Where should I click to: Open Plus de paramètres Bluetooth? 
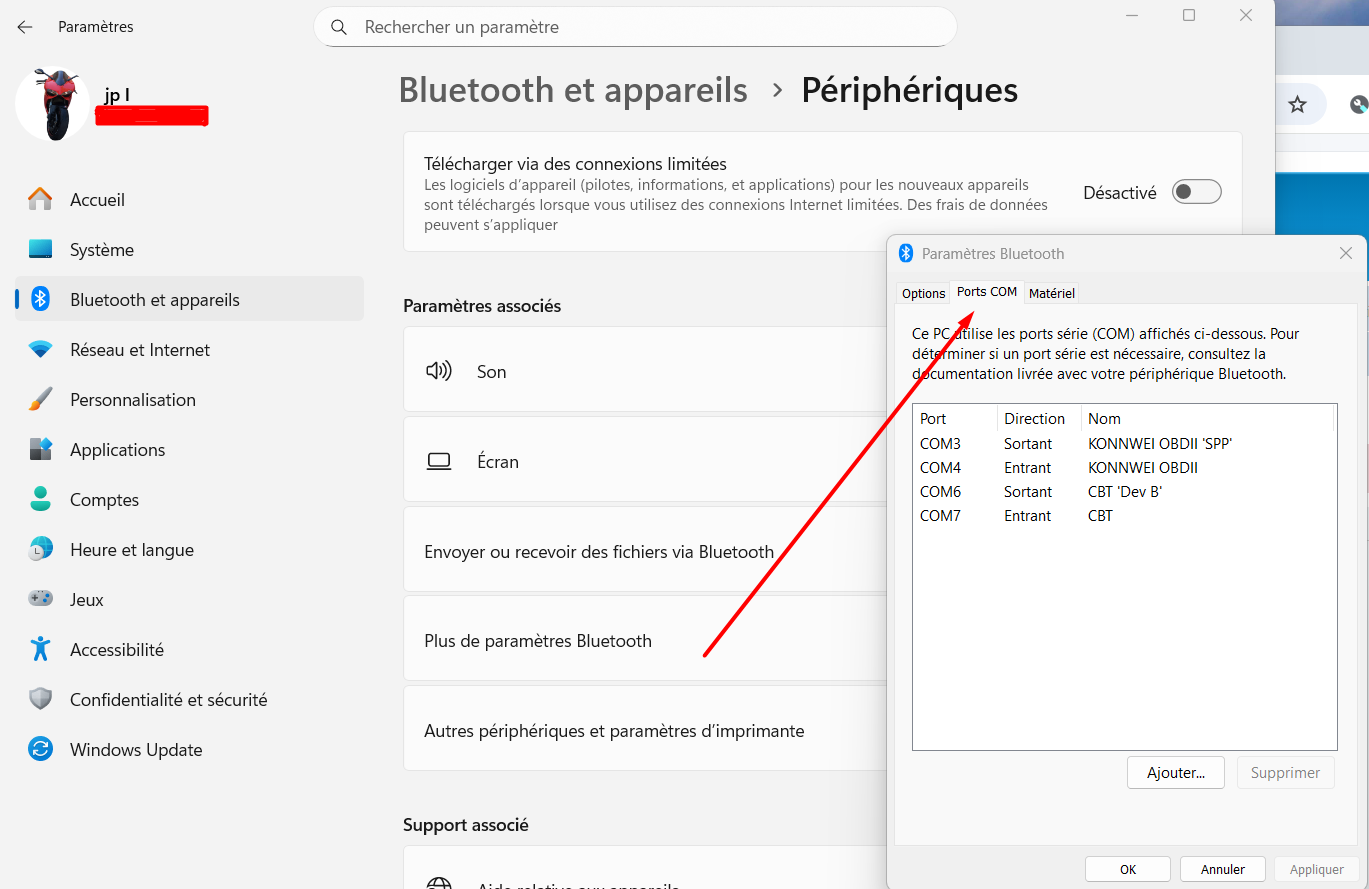pos(538,641)
